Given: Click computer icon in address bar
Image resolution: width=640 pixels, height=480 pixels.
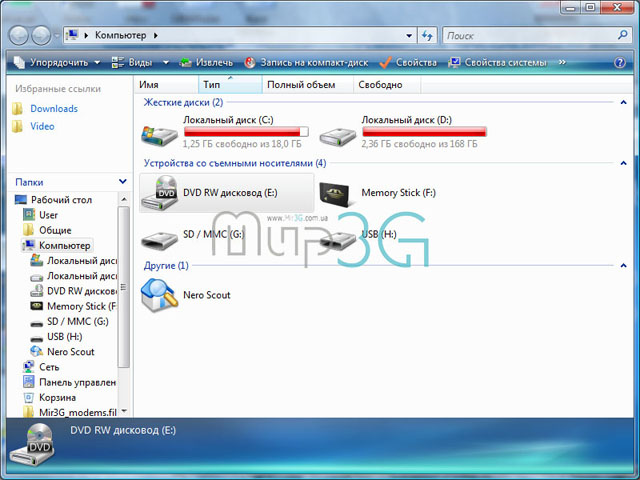Looking at the screenshot, I should (72, 35).
